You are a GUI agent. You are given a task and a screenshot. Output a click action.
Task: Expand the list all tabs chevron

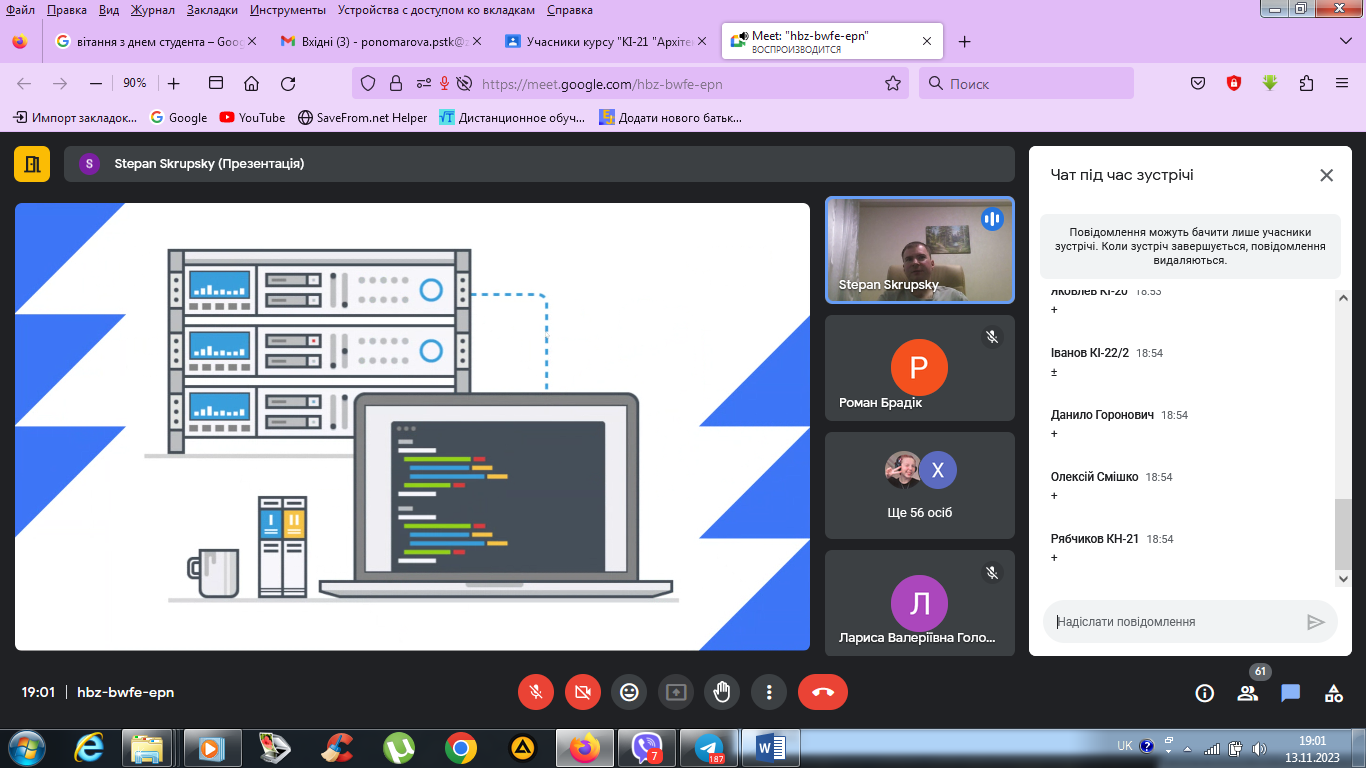(x=1345, y=41)
